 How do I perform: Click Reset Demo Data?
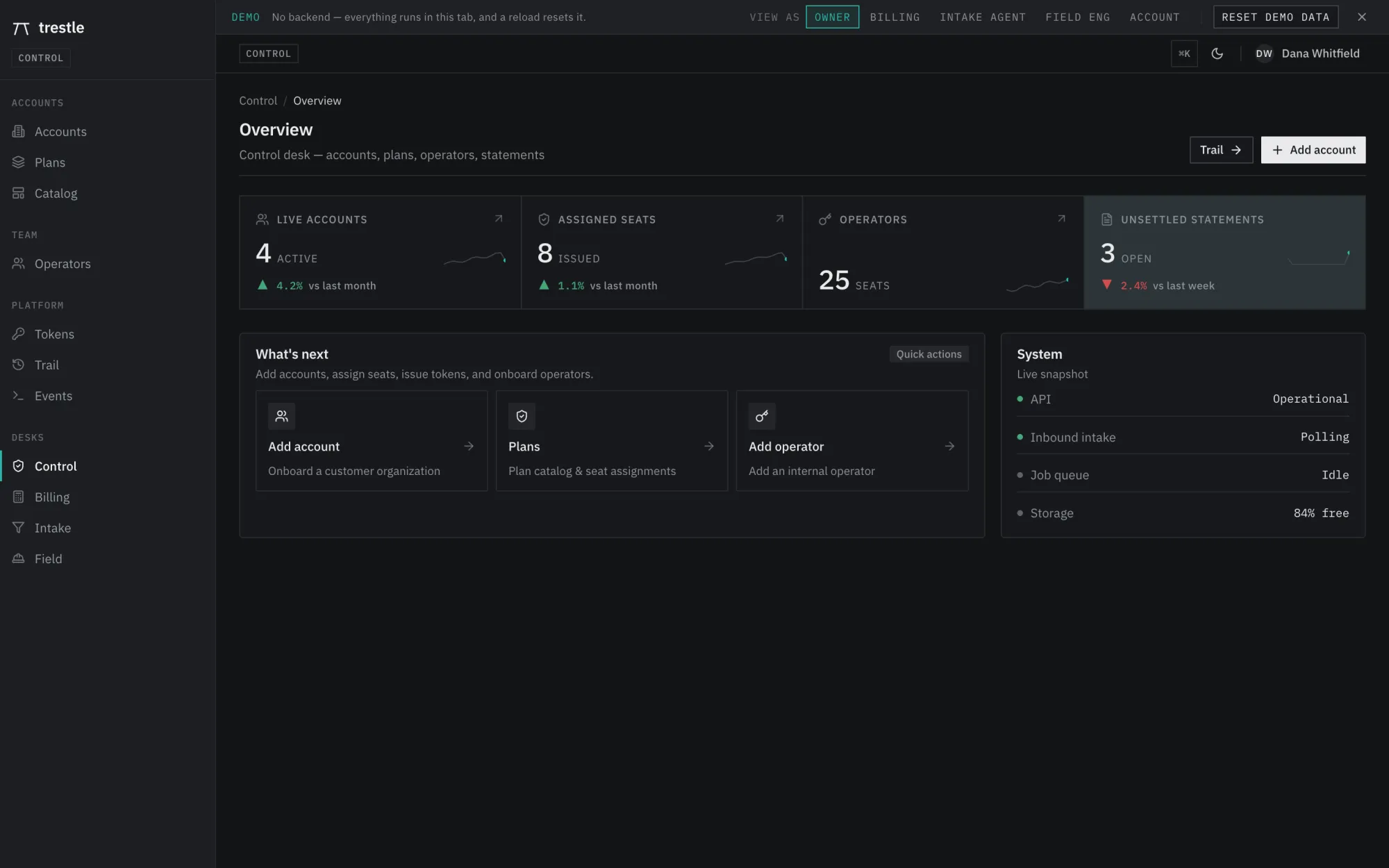coord(1276,17)
